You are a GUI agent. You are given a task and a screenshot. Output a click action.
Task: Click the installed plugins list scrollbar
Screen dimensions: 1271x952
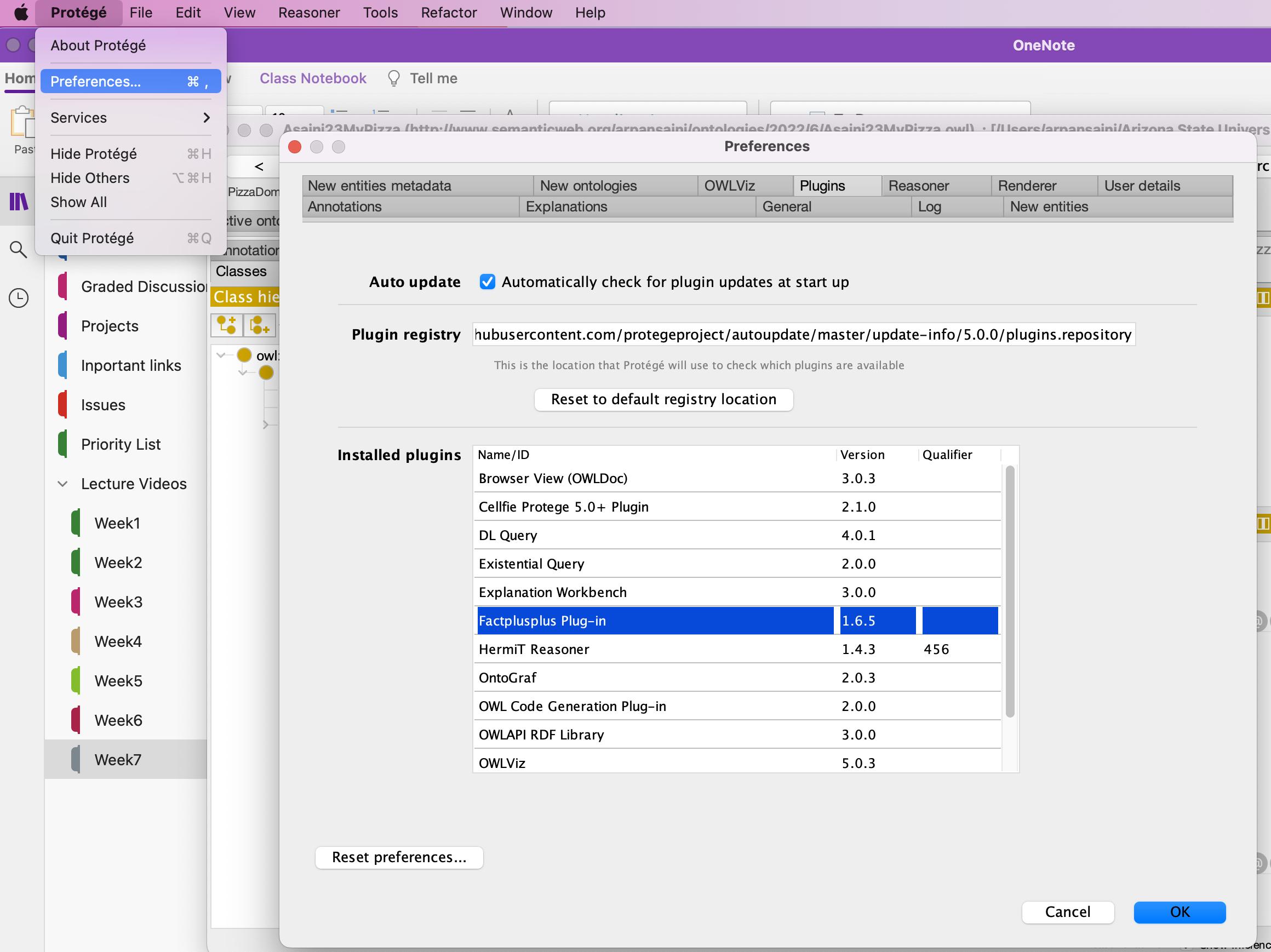pyautogui.click(x=1010, y=592)
